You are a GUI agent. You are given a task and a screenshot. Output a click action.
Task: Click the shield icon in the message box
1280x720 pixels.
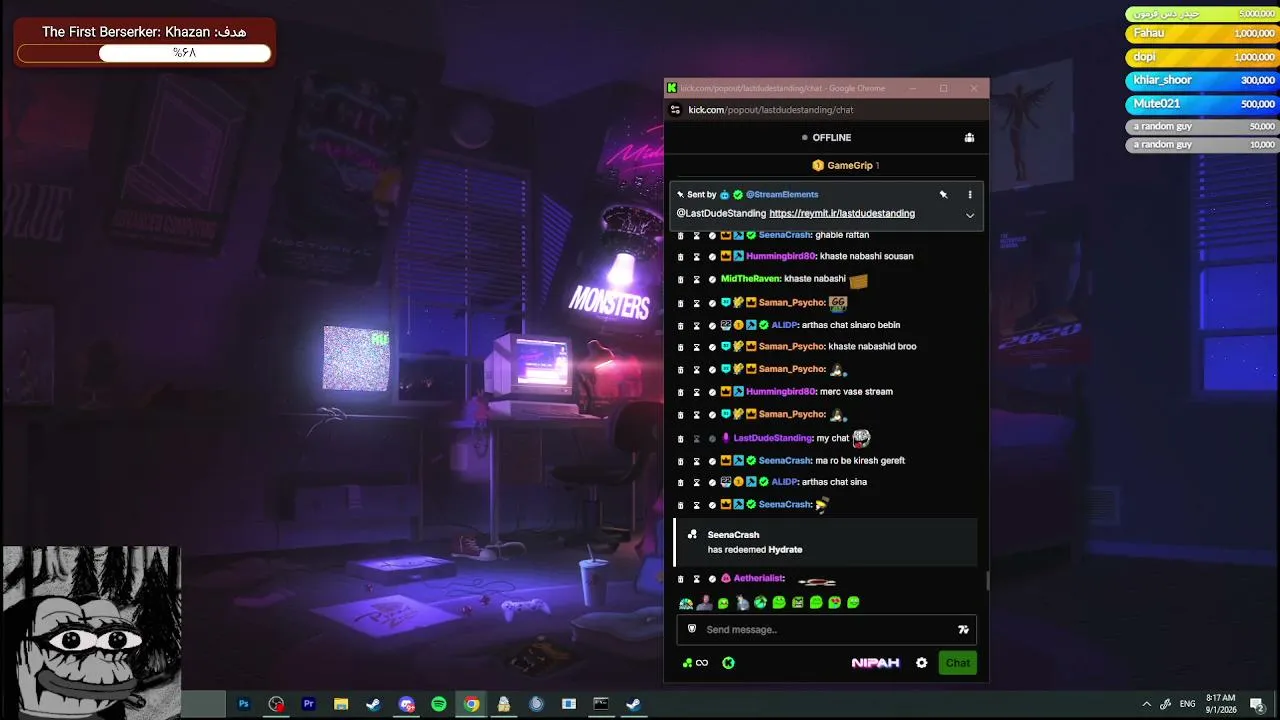click(692, 629)
